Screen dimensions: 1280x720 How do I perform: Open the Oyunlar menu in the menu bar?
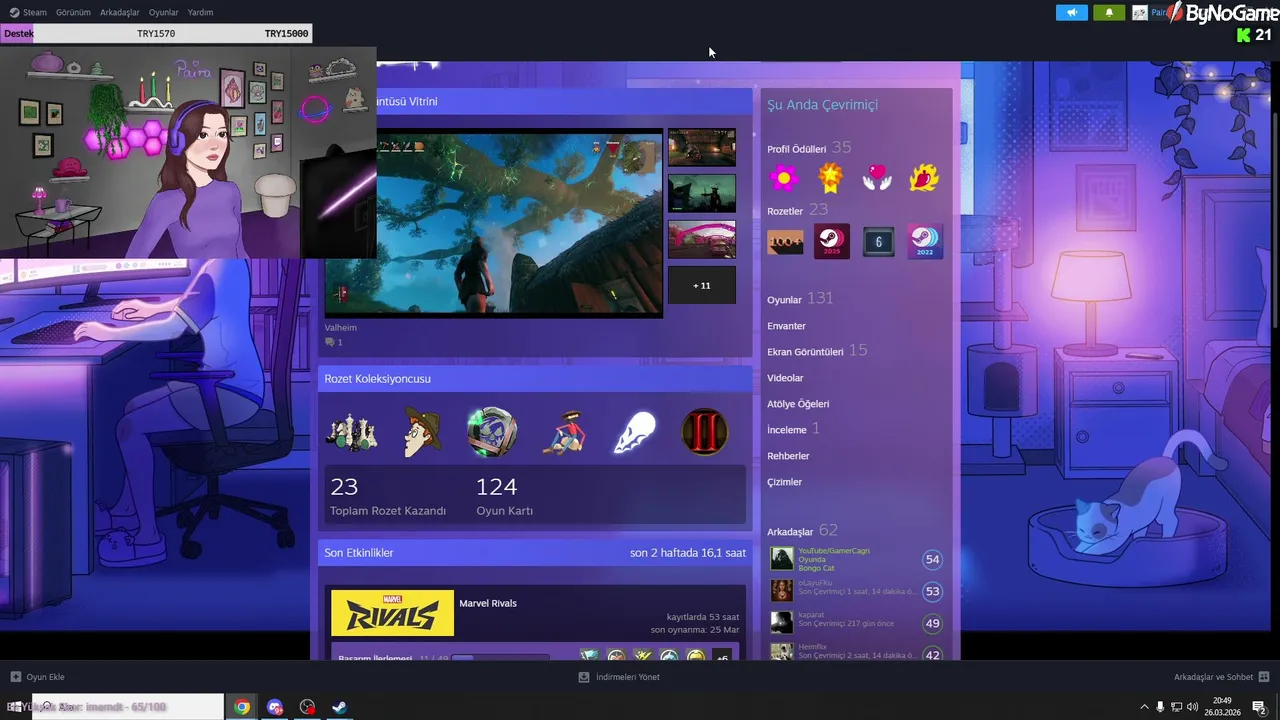click(x=163, y=12)
